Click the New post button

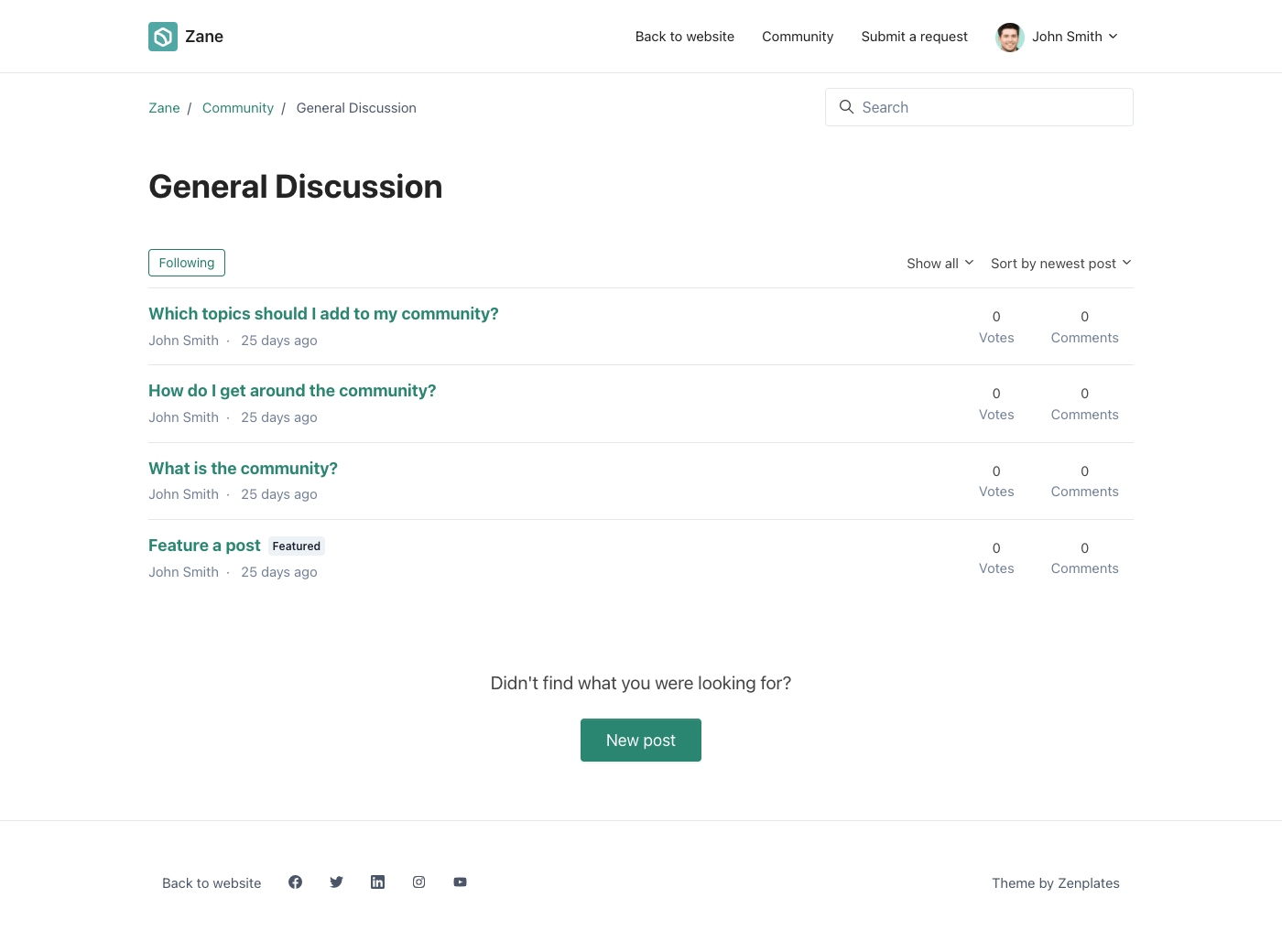(641, 741)
